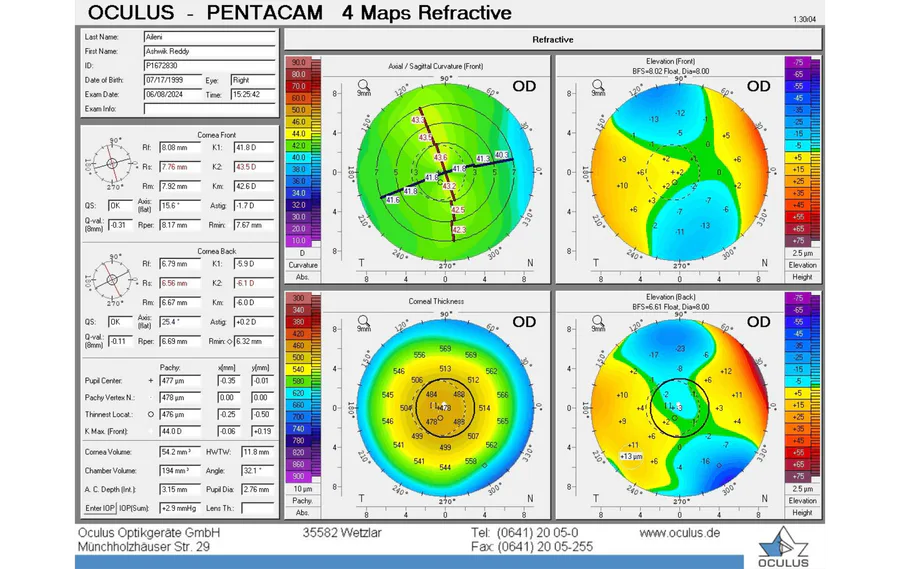Click the D unit label below the curvature scale

coord(303,253)
